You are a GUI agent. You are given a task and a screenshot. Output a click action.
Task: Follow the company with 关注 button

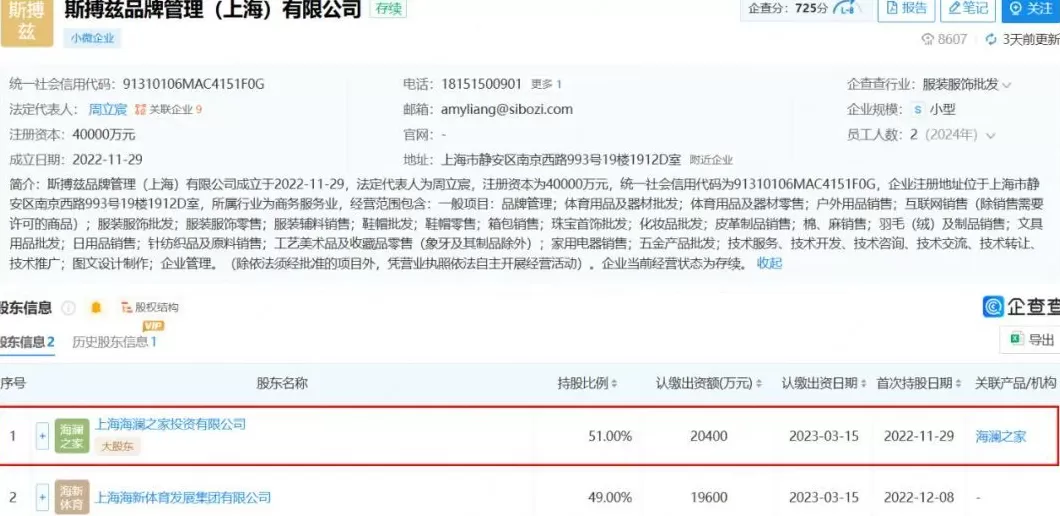point(1030,9)
